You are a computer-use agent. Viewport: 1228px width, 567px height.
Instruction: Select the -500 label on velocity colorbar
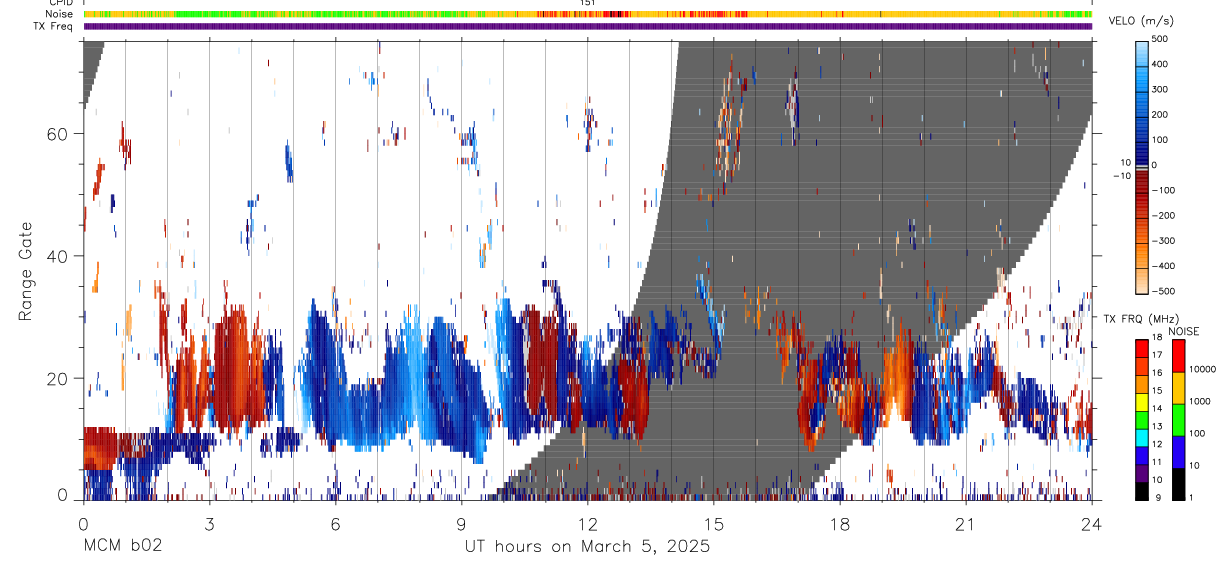[1163, 292]
